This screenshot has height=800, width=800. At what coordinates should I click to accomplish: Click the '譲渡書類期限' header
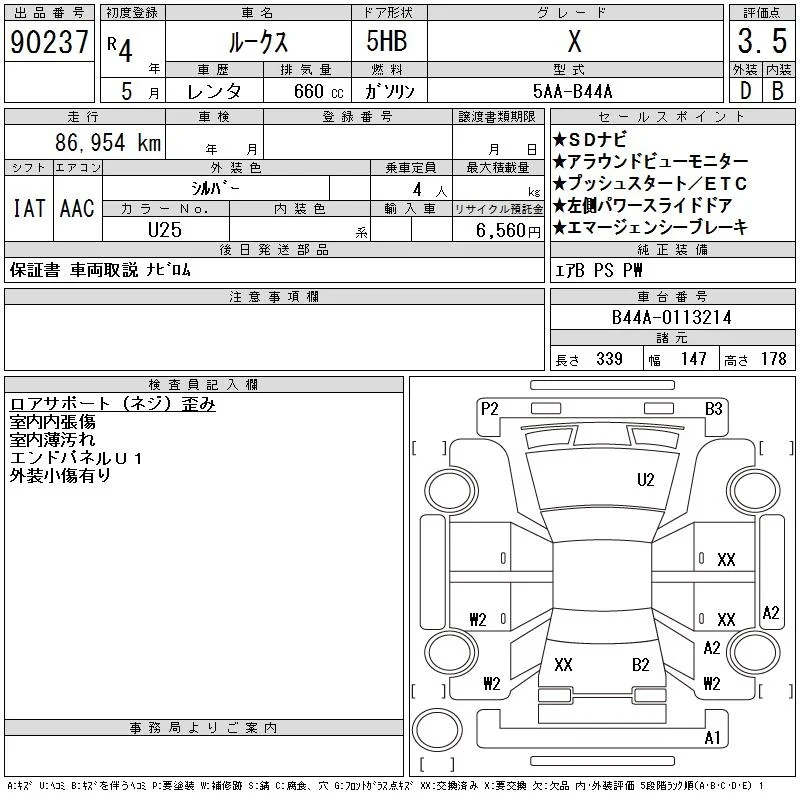click(497, 117)
